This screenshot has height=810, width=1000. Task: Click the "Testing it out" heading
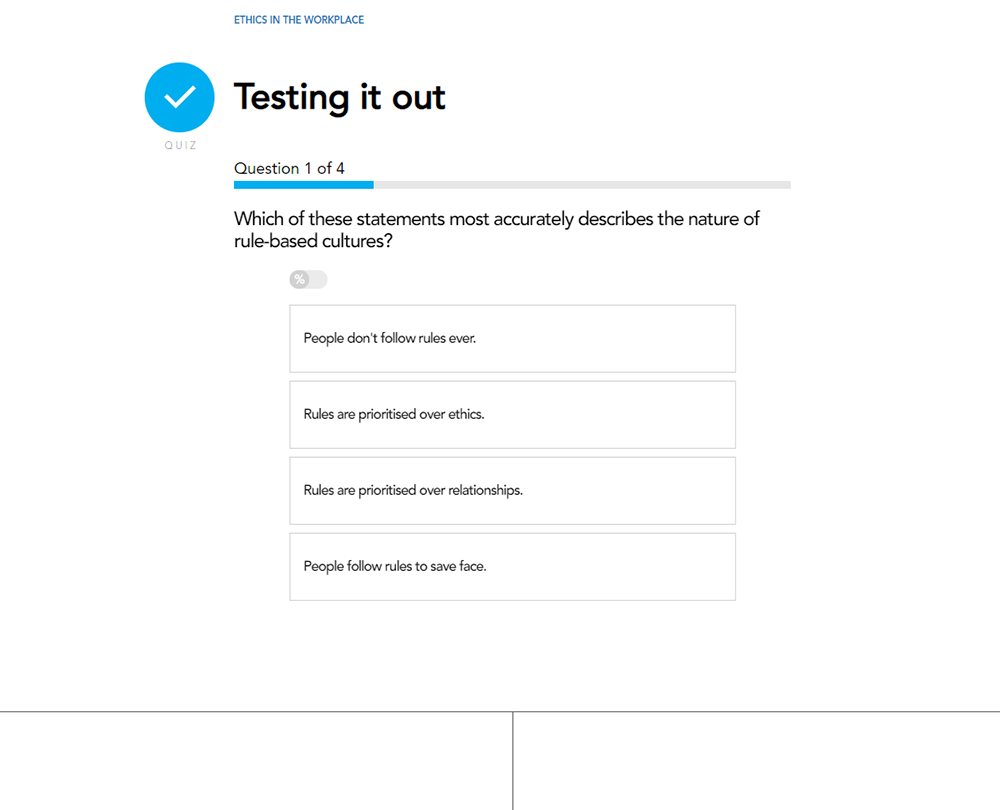[339, 97]
